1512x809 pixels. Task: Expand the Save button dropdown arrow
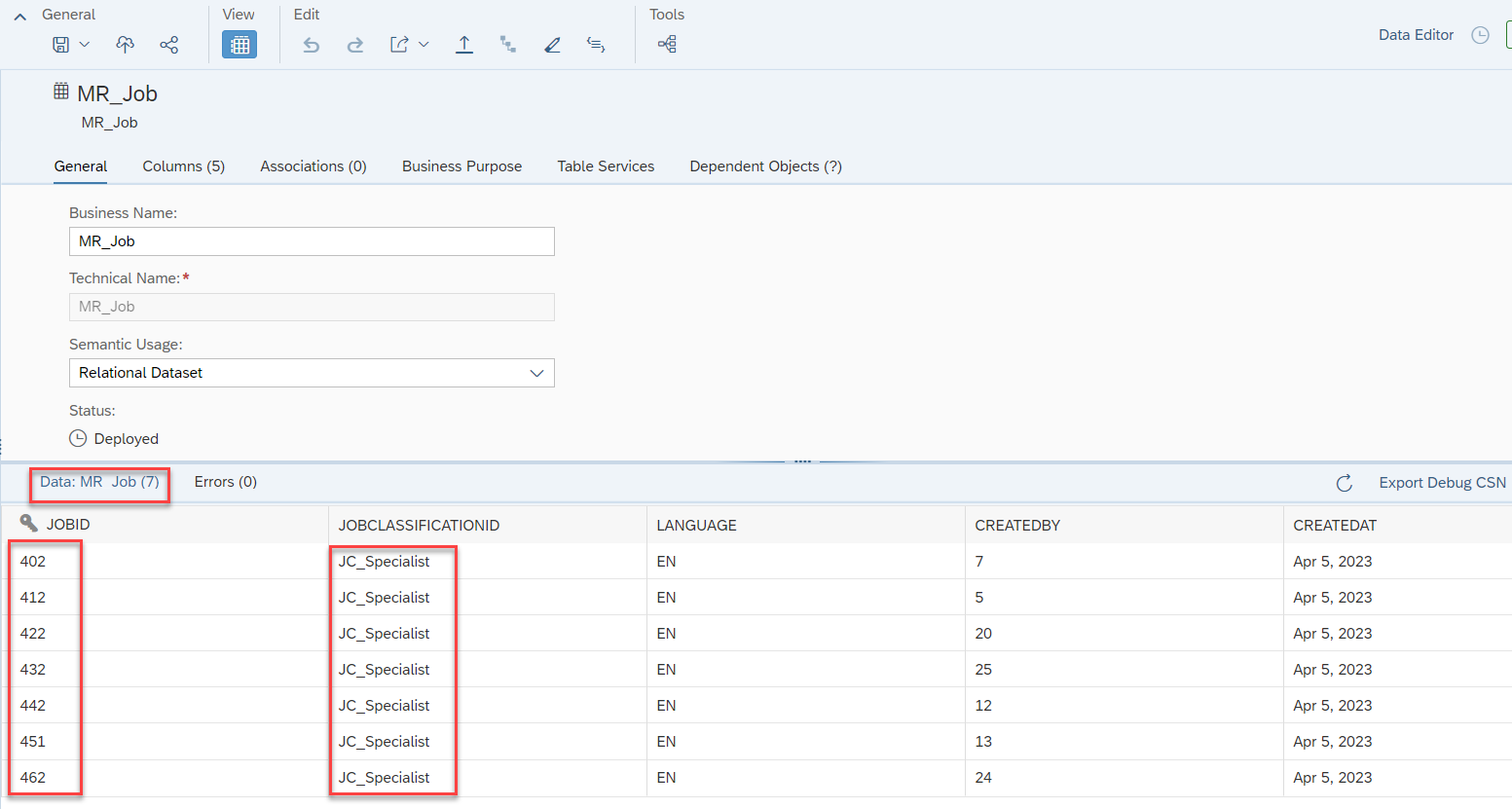83,44
